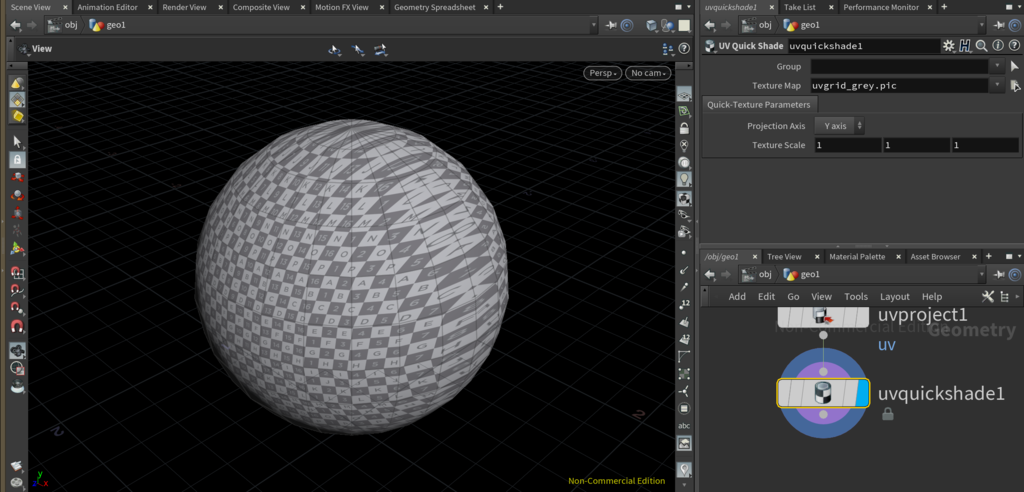Open node info with the circled i icon
Image resolution: width=1024 pixels, height=492 pixels.
click(x=997, y=46)
